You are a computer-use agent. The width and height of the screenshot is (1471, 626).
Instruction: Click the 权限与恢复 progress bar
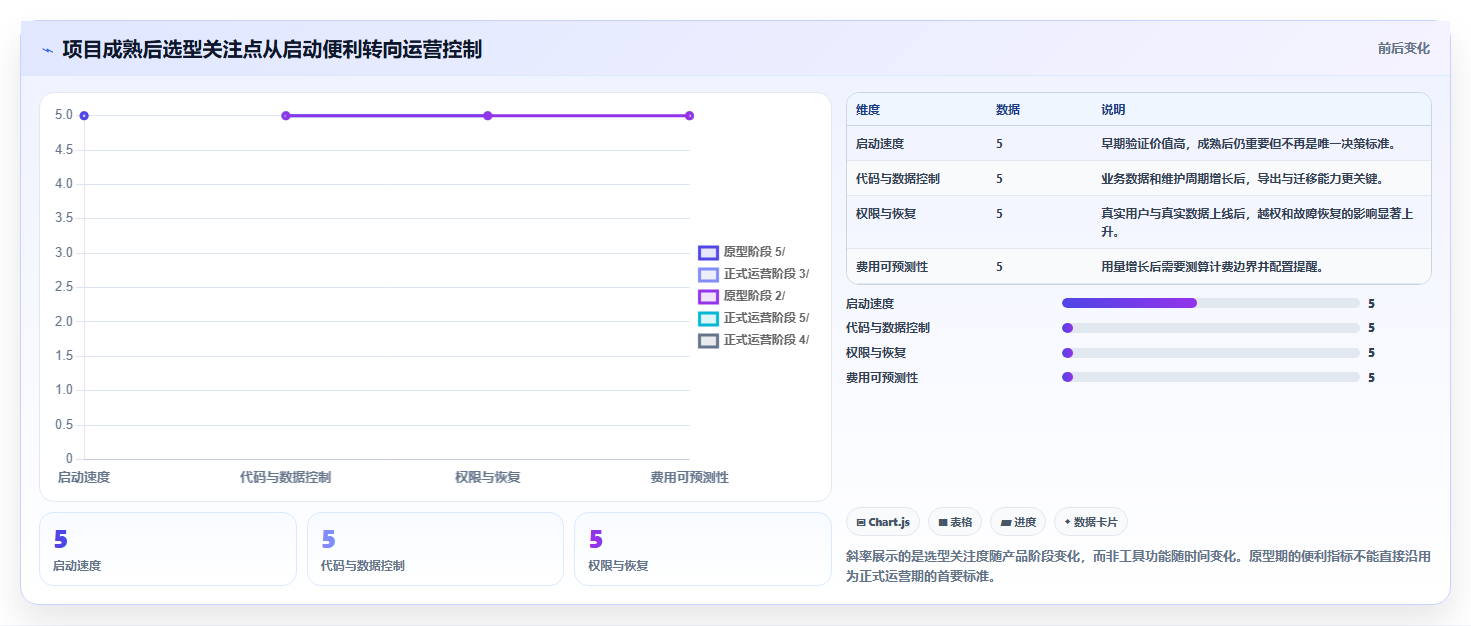click(x=1210, y=353)
